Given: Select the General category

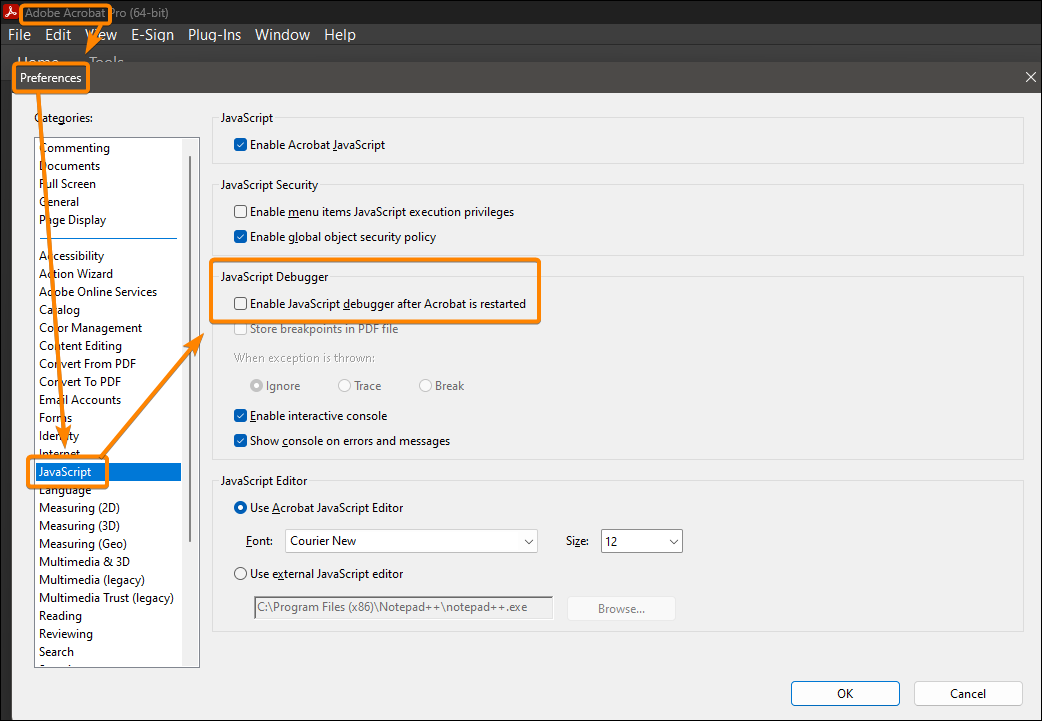Looking at the screenshot, I should coord(59,201).
